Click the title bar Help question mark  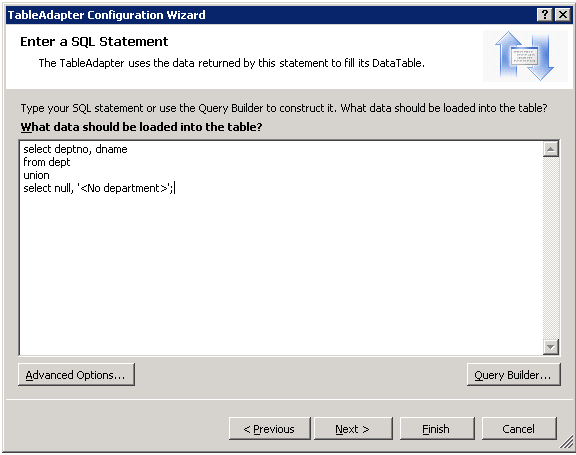pyautogui.click(x=544, y=15)
